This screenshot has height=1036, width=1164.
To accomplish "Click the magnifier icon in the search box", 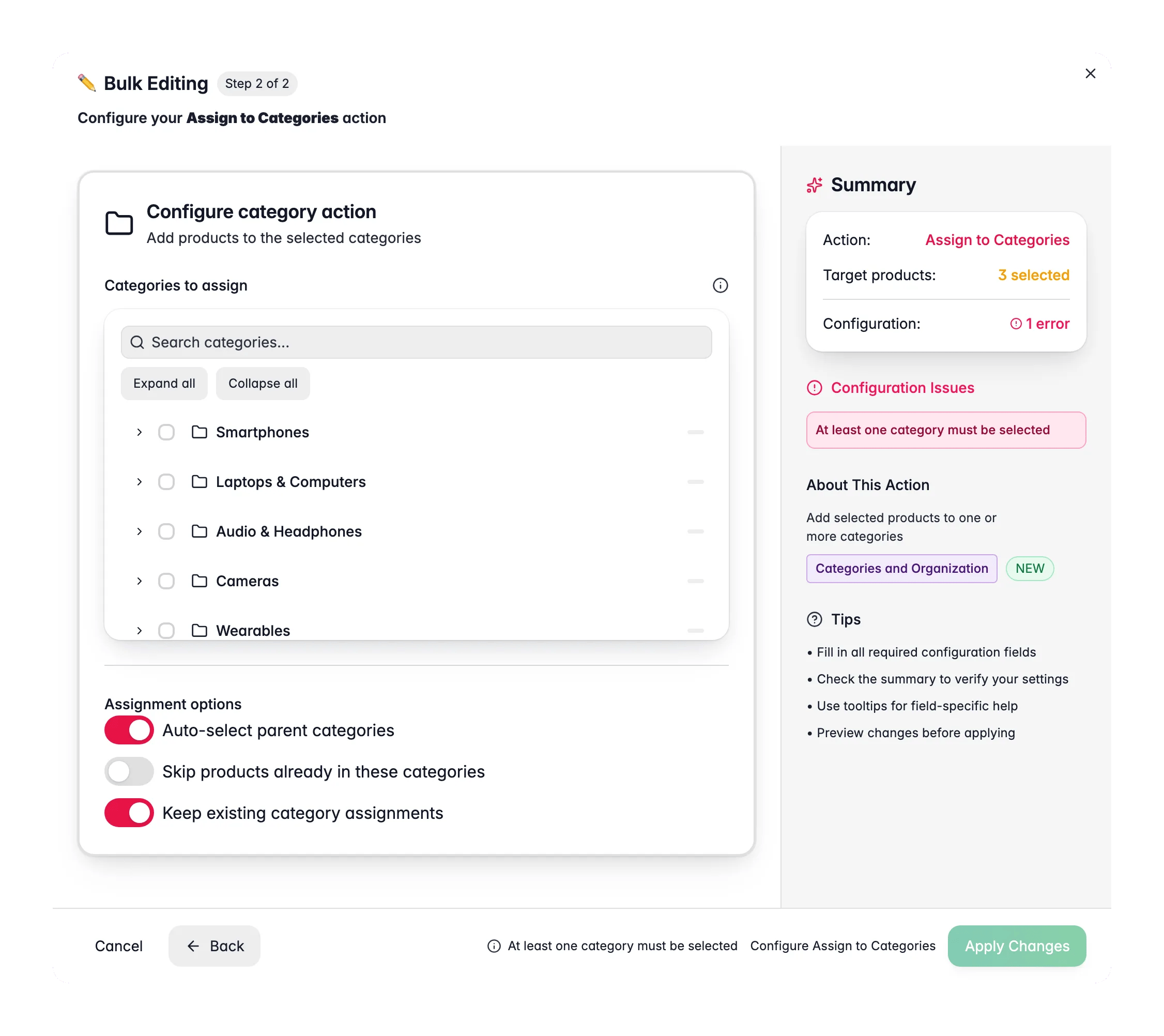I will coord(137,342).
